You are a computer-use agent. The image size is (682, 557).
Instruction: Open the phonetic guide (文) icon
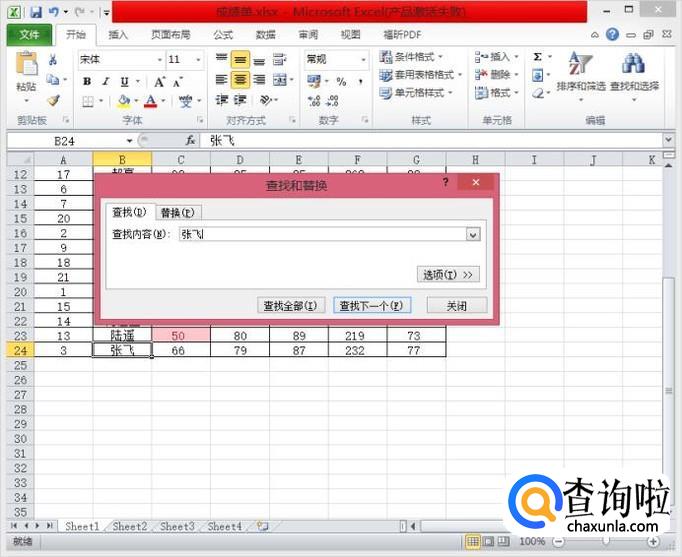click(x=186, y=101)
